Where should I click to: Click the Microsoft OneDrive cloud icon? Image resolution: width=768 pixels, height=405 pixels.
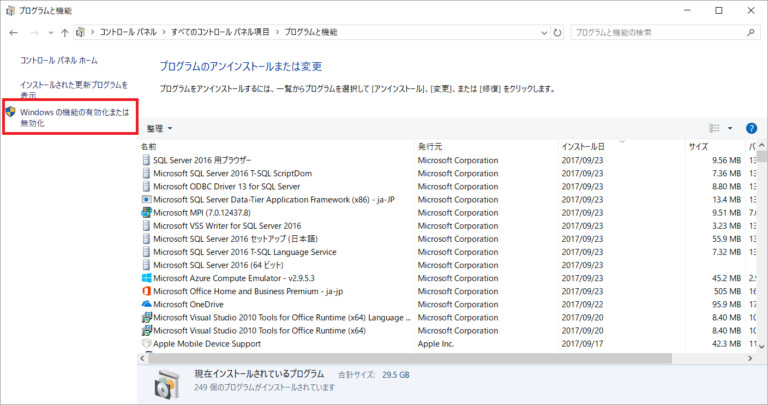(x=146, y=304)
